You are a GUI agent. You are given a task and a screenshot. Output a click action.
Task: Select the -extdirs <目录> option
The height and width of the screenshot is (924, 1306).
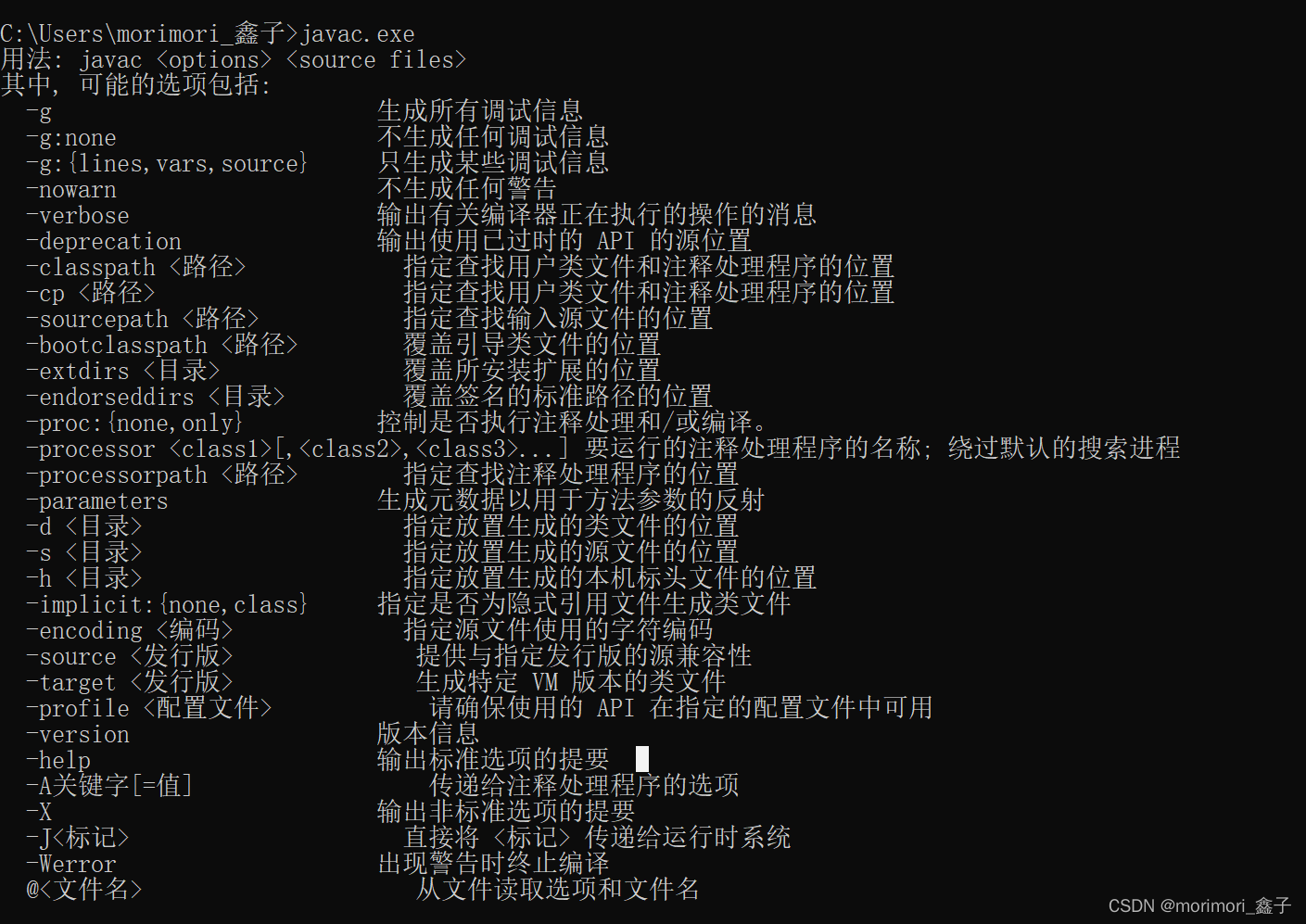click(123, 372)
